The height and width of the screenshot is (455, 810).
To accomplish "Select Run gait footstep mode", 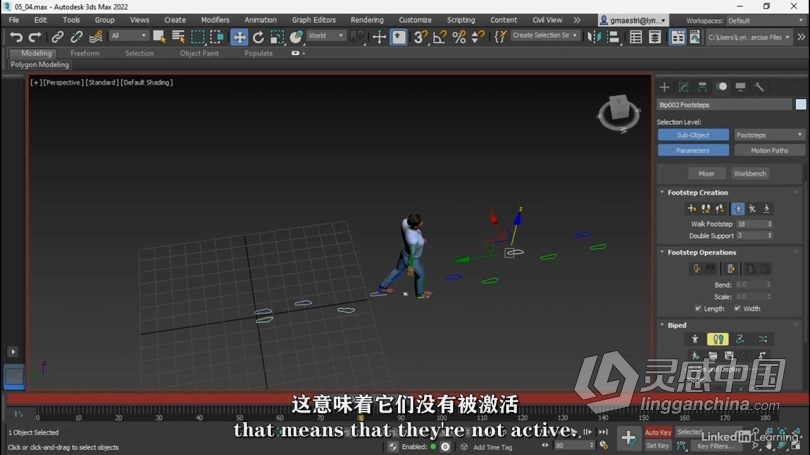I will tap(752, 209).
